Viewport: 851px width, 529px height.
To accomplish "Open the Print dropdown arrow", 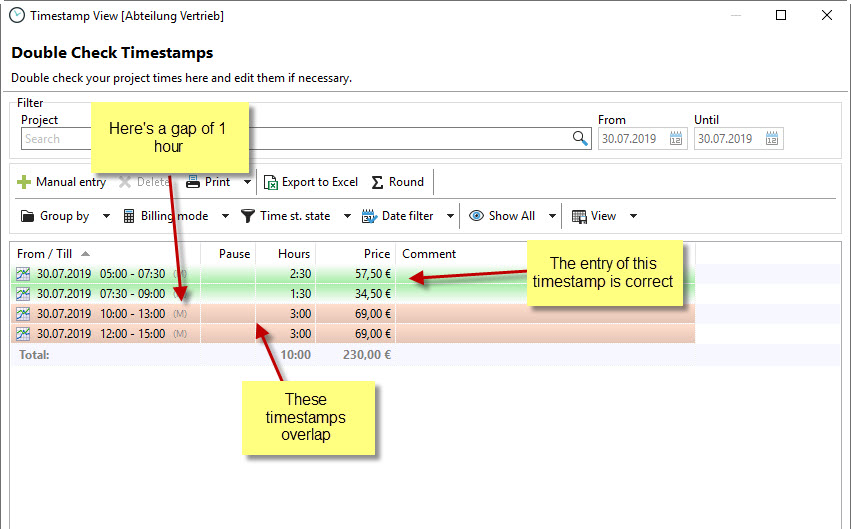I will tap(247, 182).
